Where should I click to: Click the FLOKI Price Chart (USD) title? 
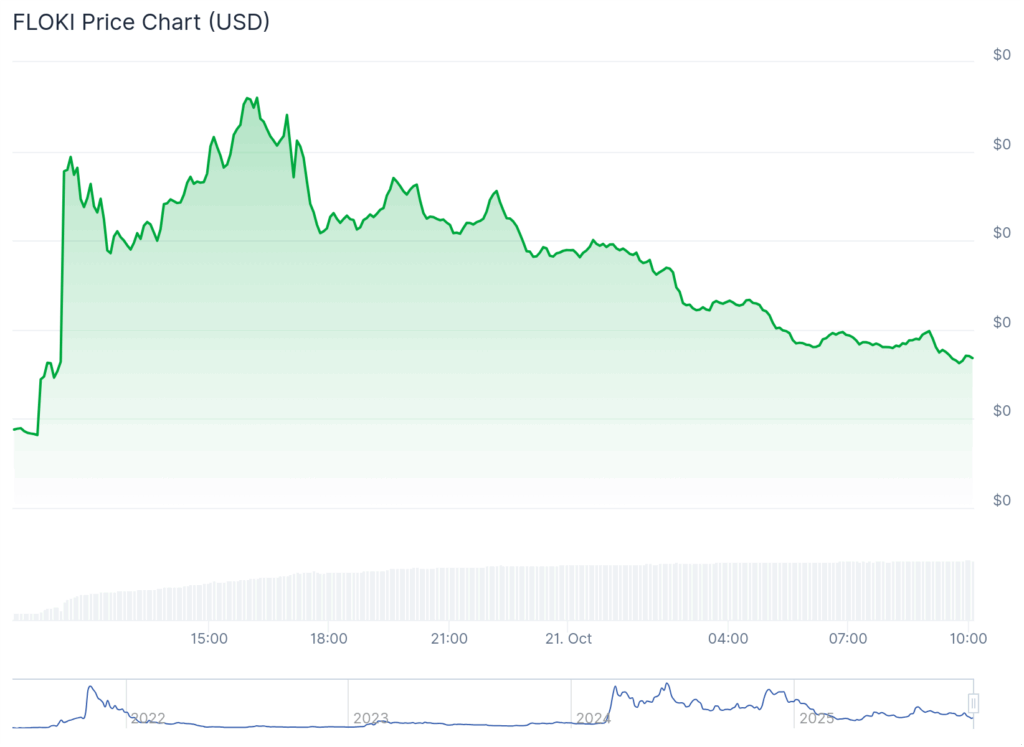pyautogui.click(x=141, y=22)
